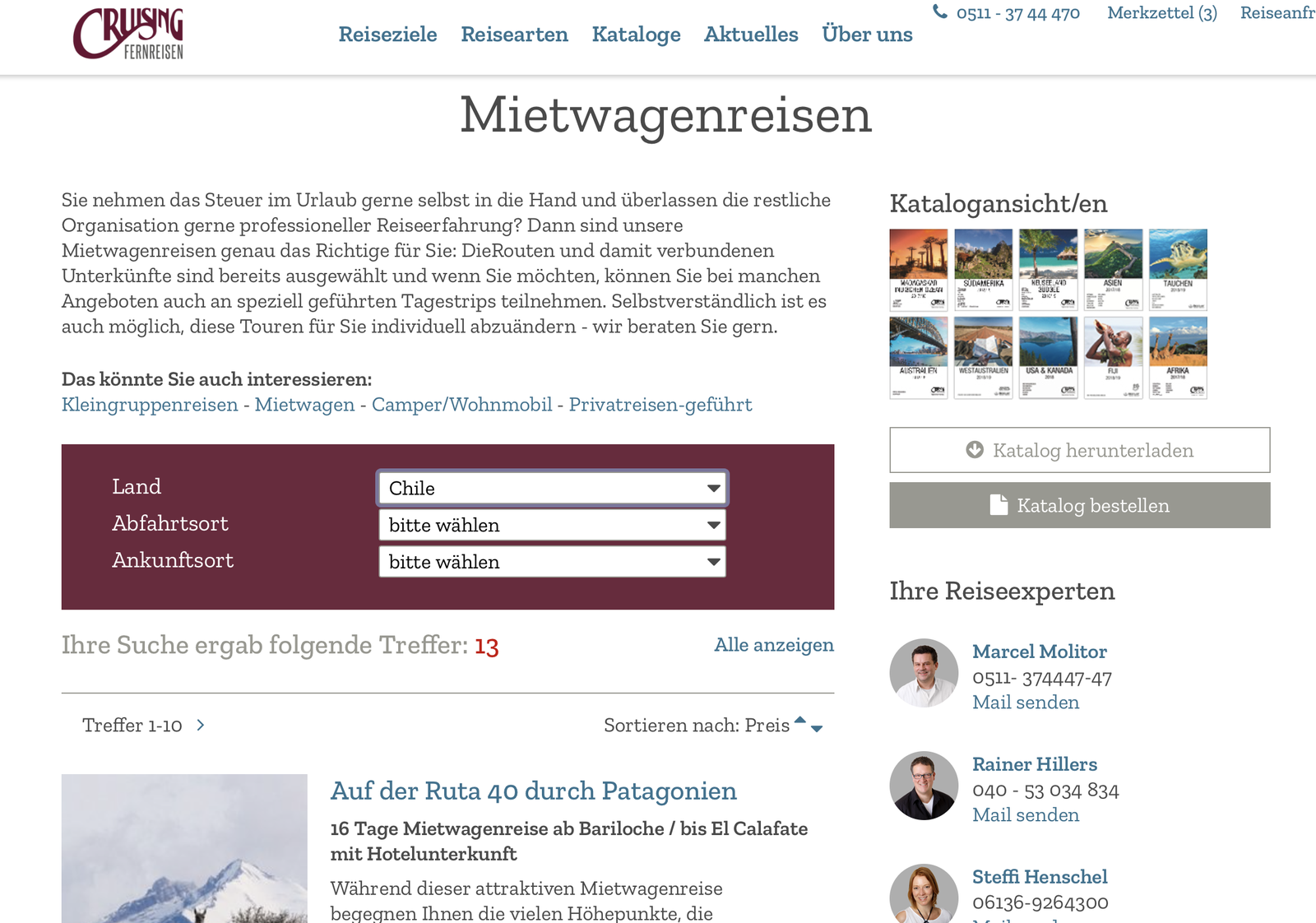This screenshot has width=1316, height=923.
Task: Open the Kataloge menu item
Action: 636,35
